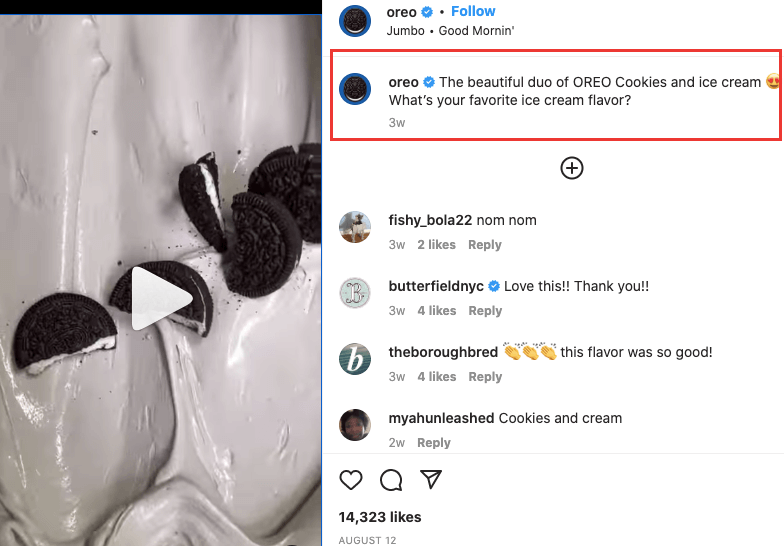Follow the oreo account
This screenshot has height=546, width=784.
(473, 11)
